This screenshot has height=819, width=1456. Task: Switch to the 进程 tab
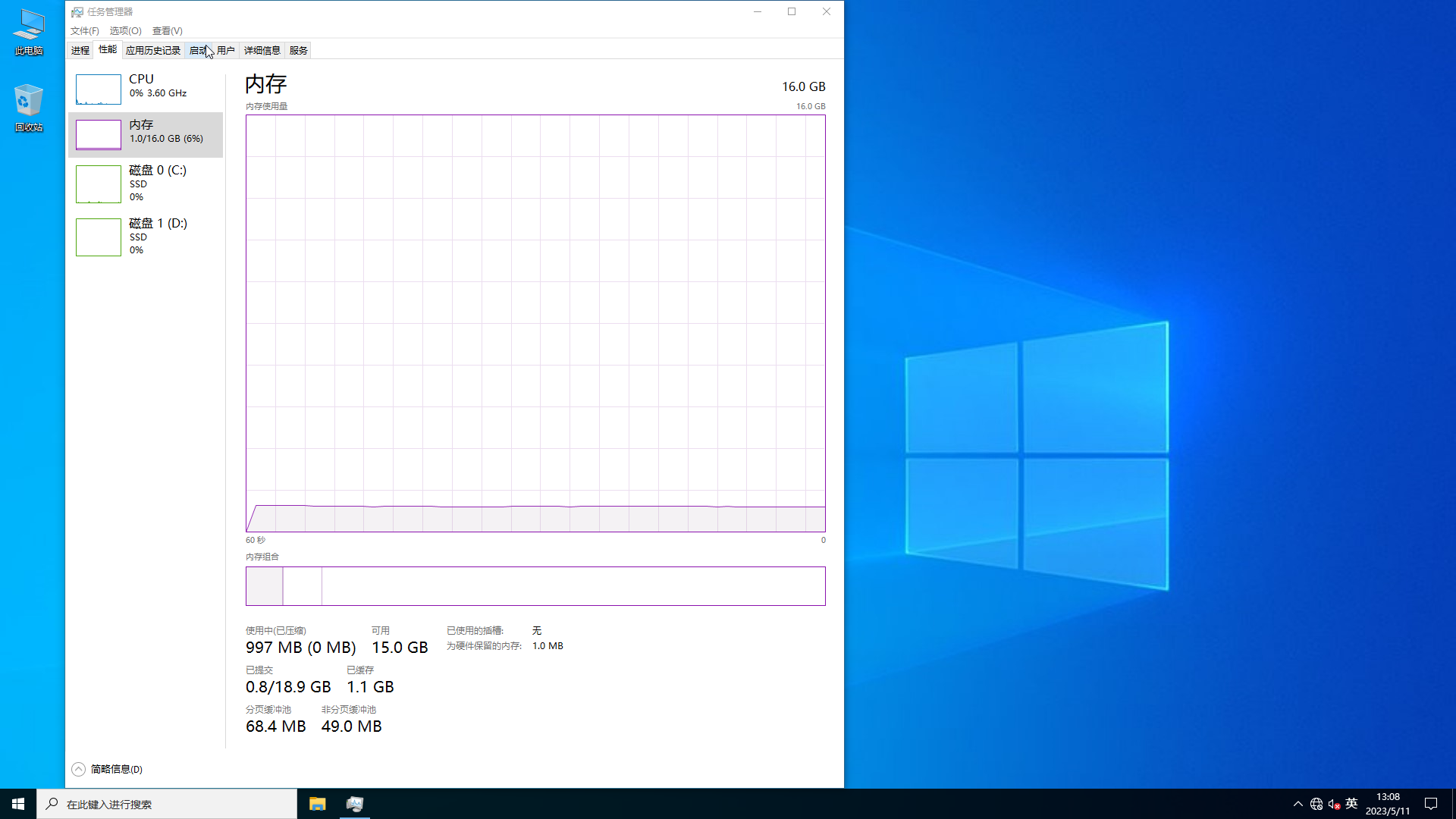pos(80,49)
